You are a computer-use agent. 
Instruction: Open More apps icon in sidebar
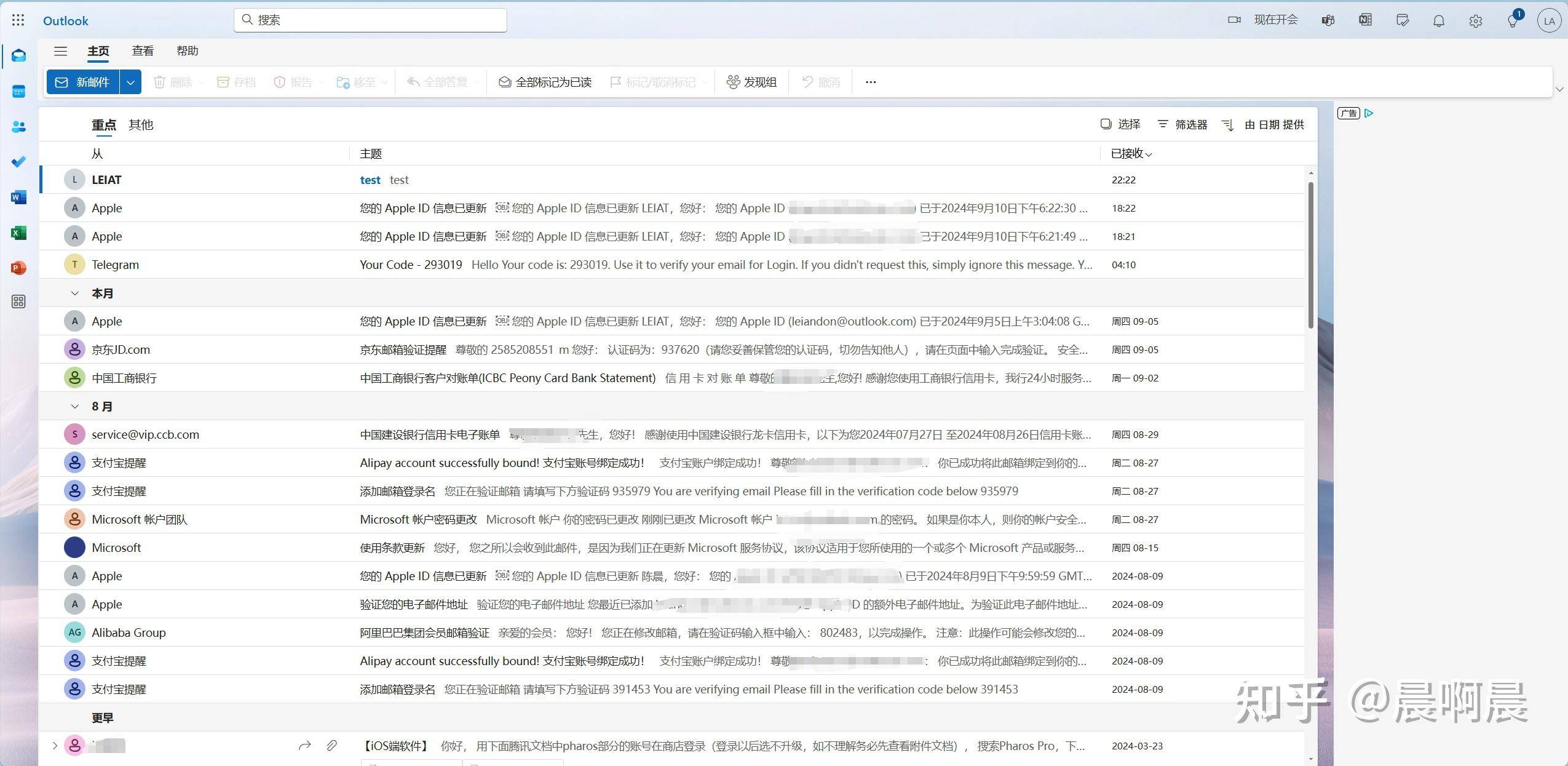(18, 301)
